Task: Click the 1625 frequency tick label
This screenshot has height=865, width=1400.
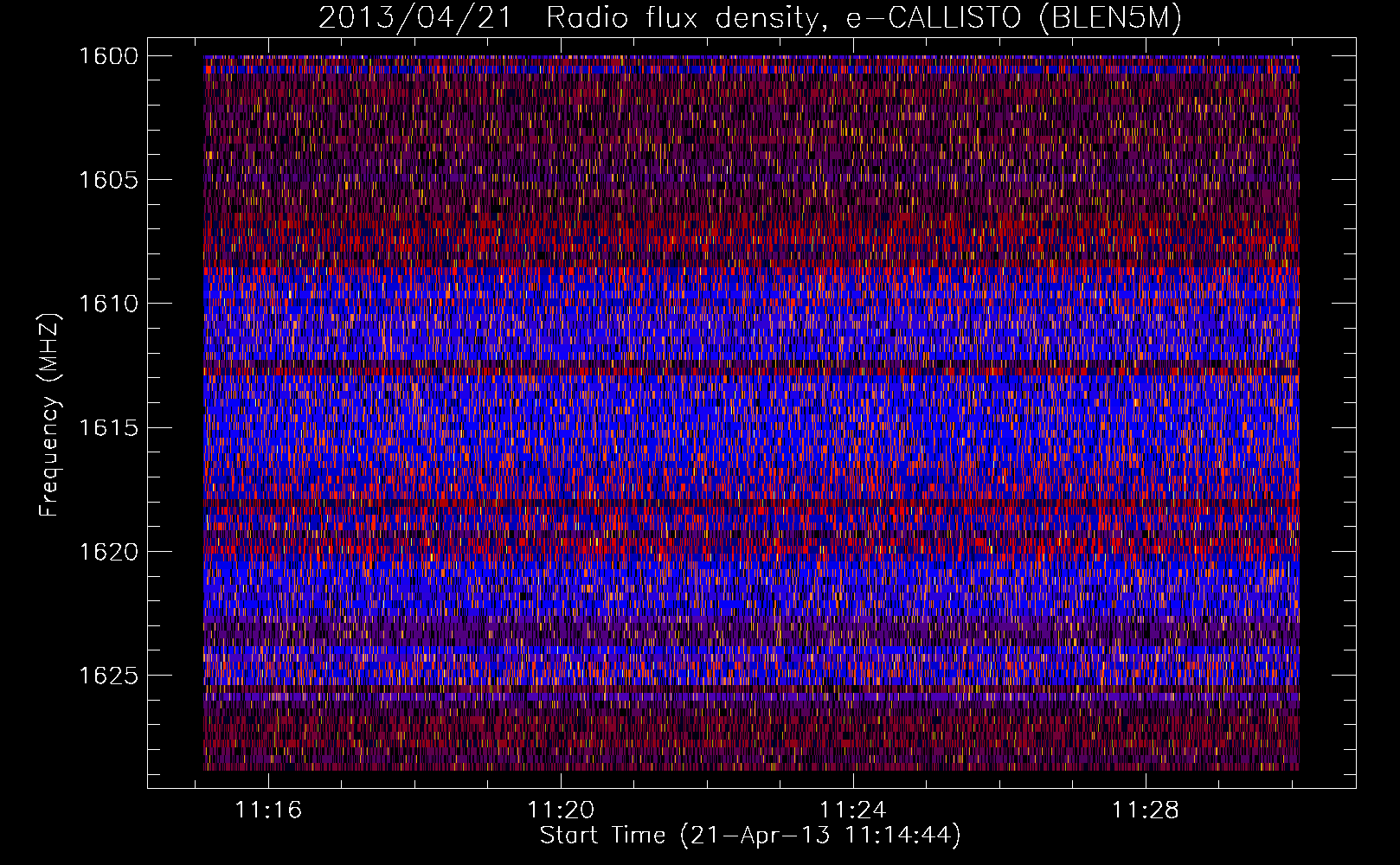Action: [108, 676]
